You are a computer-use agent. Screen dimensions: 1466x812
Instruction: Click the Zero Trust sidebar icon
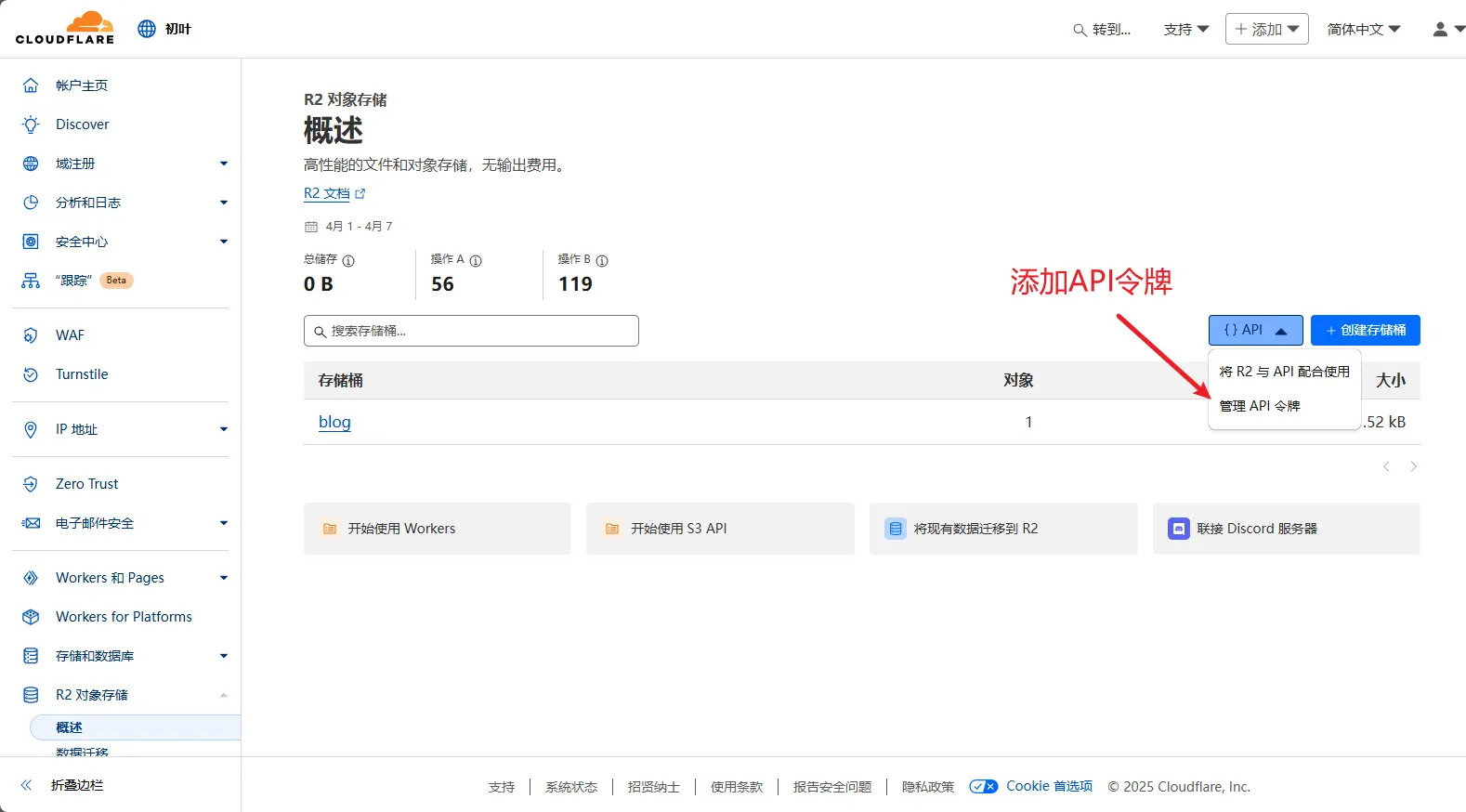[x=31, y=484]
